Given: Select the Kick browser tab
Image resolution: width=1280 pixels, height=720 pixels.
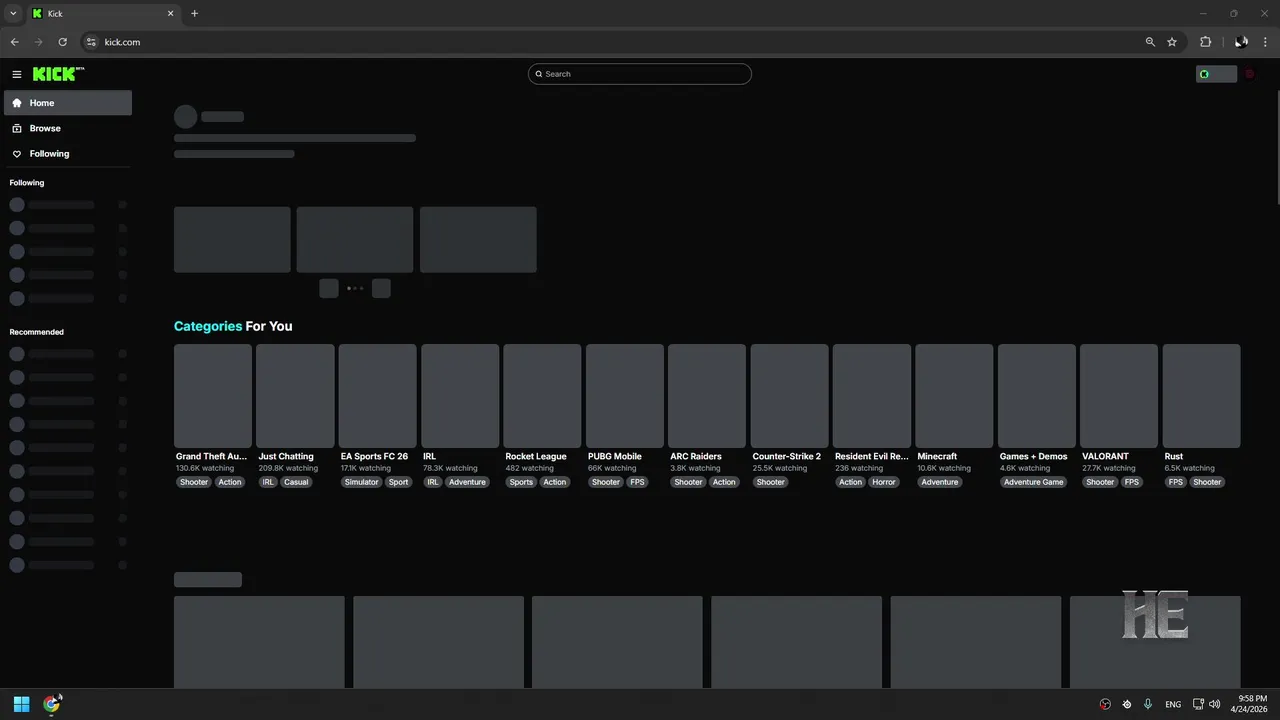Looking at the screenshot, I should [x=103, y=13].
